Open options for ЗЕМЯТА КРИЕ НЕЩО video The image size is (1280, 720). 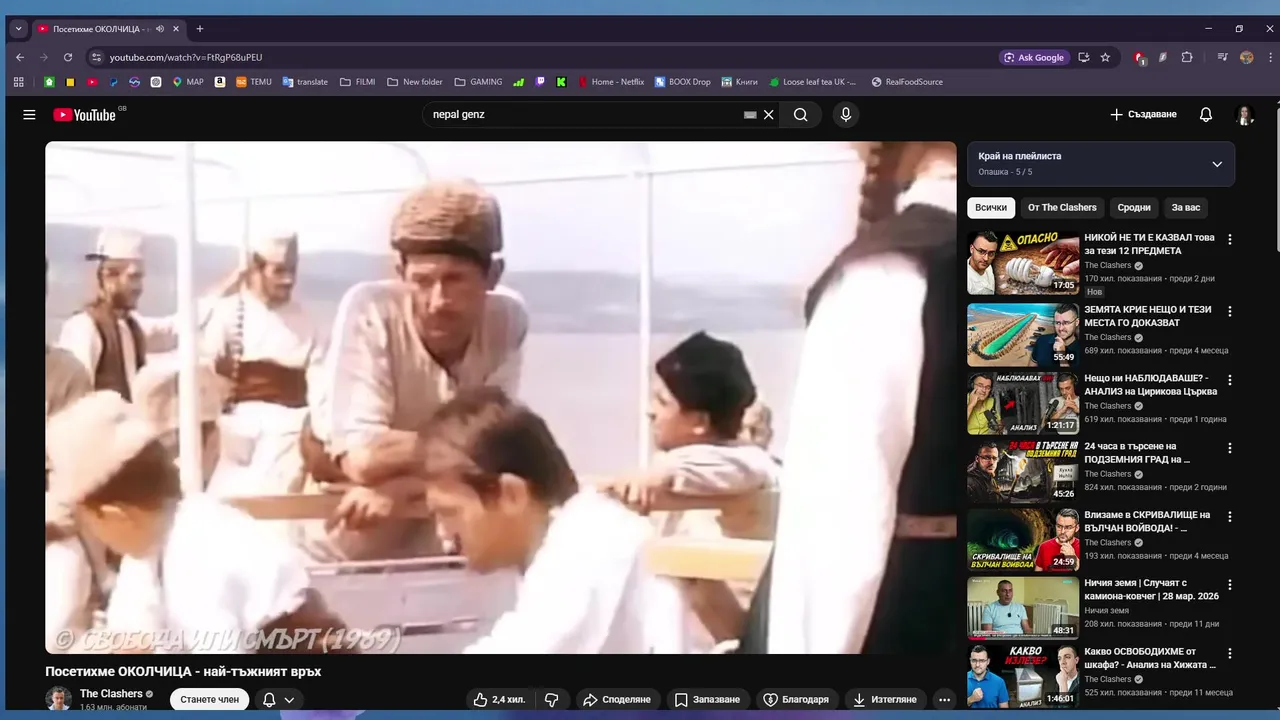point(1230,312)
